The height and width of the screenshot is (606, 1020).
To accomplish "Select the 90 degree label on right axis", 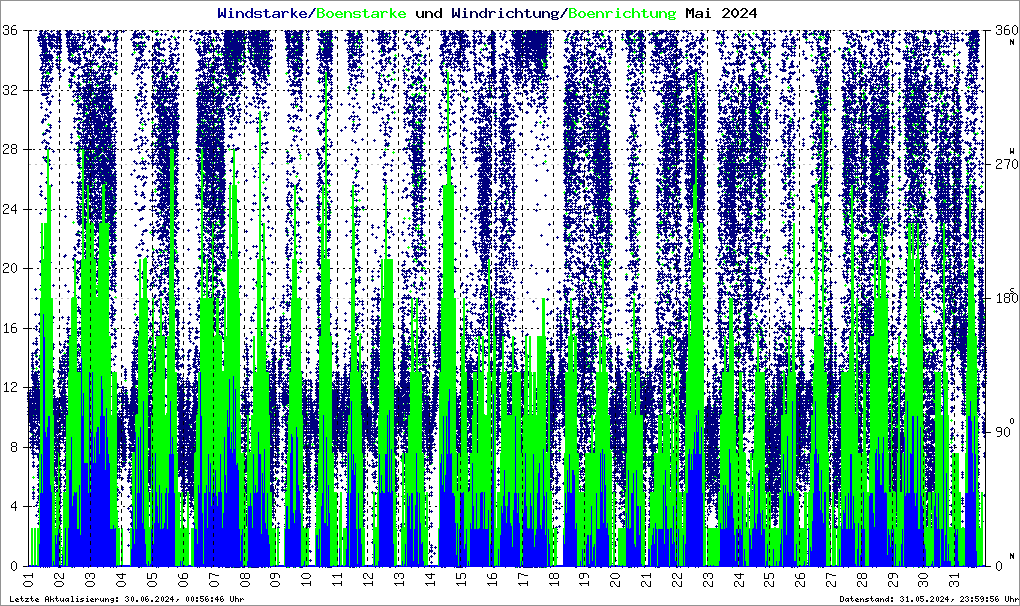I will point(1002,432).
